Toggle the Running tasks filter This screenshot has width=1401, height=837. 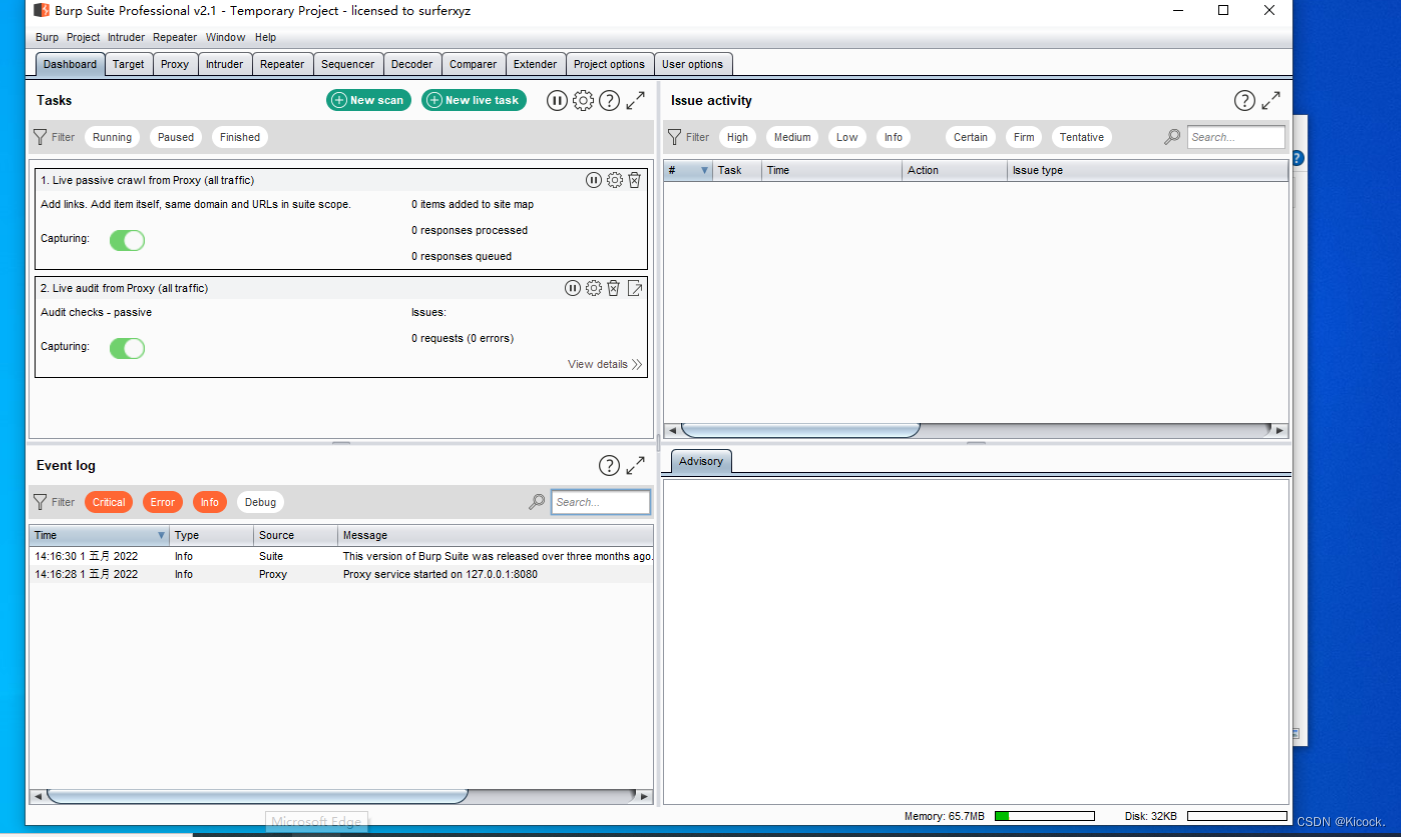[112, 137]
